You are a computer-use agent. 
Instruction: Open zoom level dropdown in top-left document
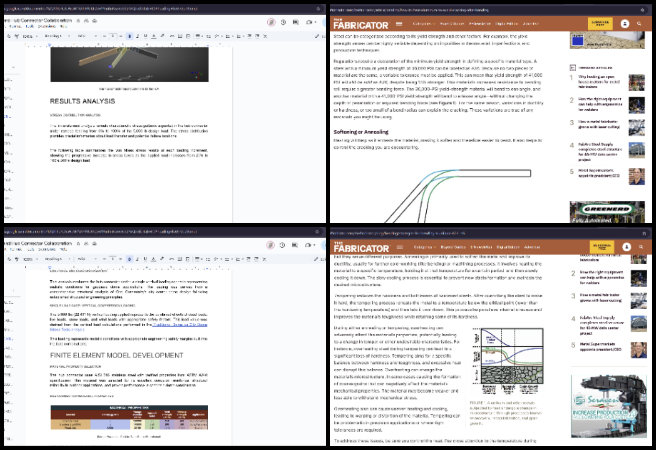click(x=27, y=35)
